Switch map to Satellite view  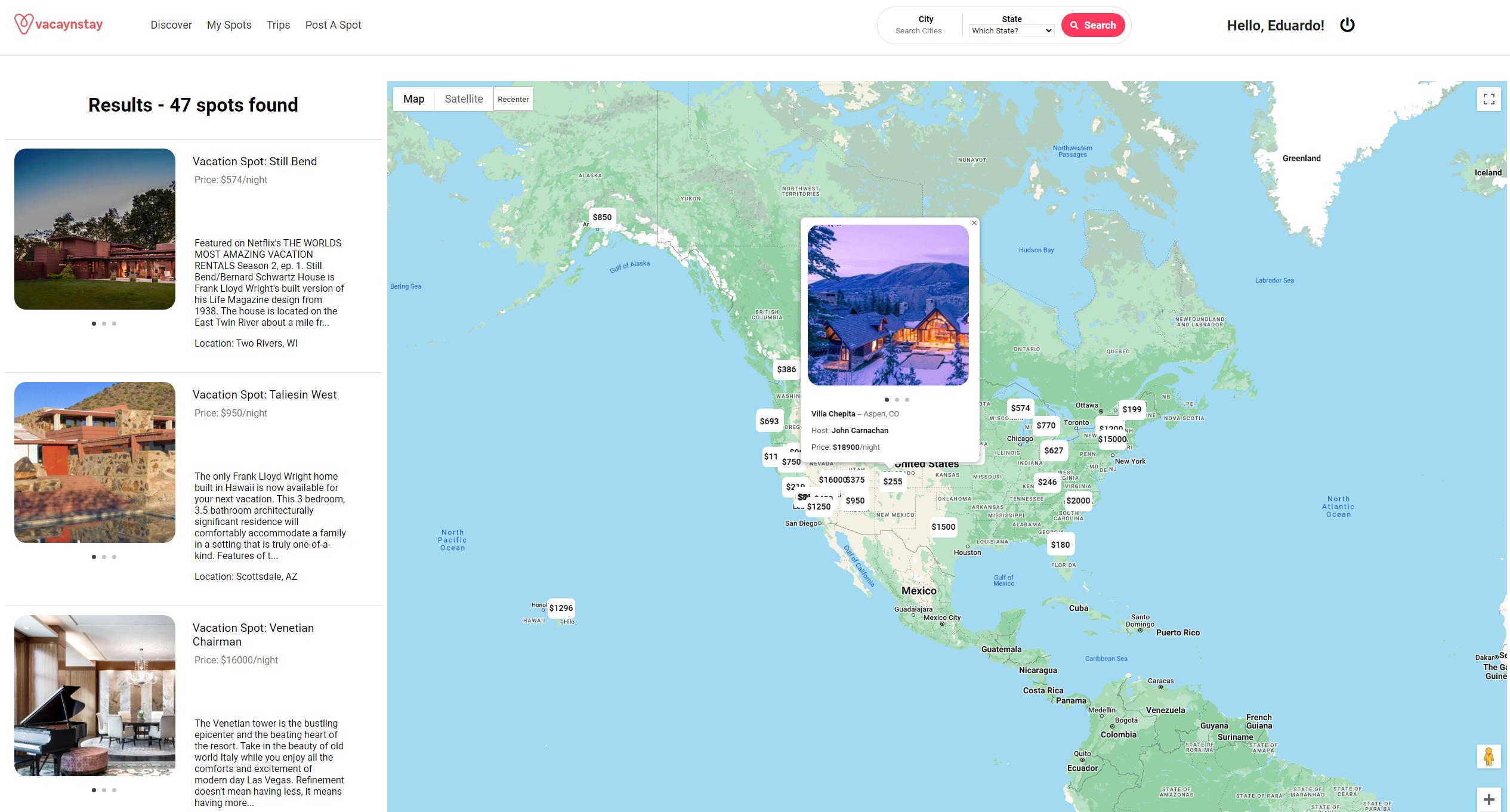pos(464,99)
